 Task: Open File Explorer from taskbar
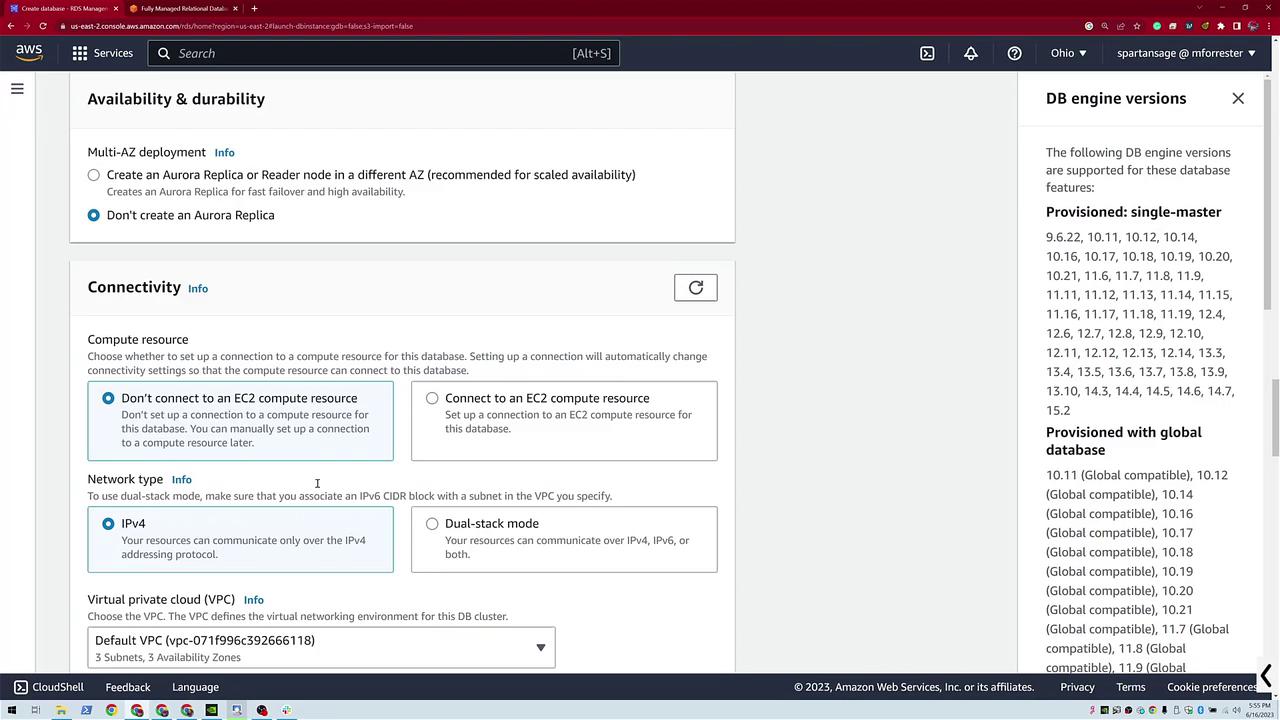[61, 710]
